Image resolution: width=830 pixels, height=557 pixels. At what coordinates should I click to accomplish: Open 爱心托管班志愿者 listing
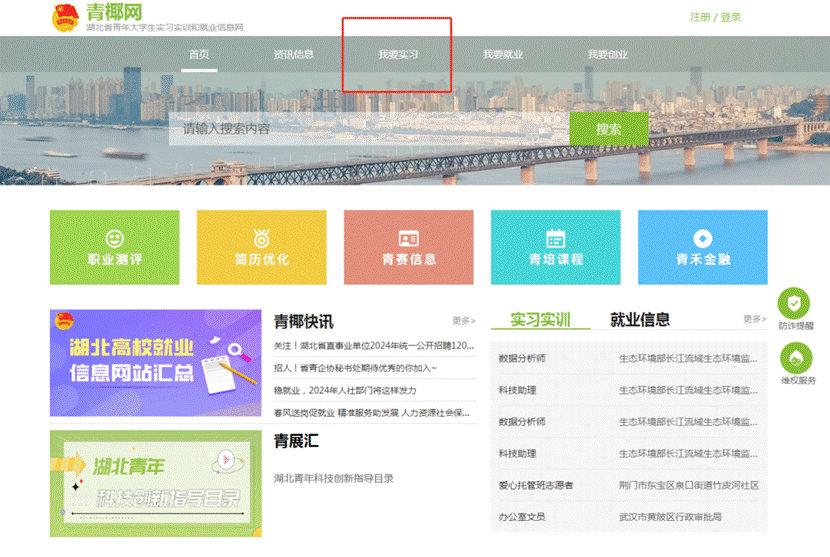[x=536, y=485]
